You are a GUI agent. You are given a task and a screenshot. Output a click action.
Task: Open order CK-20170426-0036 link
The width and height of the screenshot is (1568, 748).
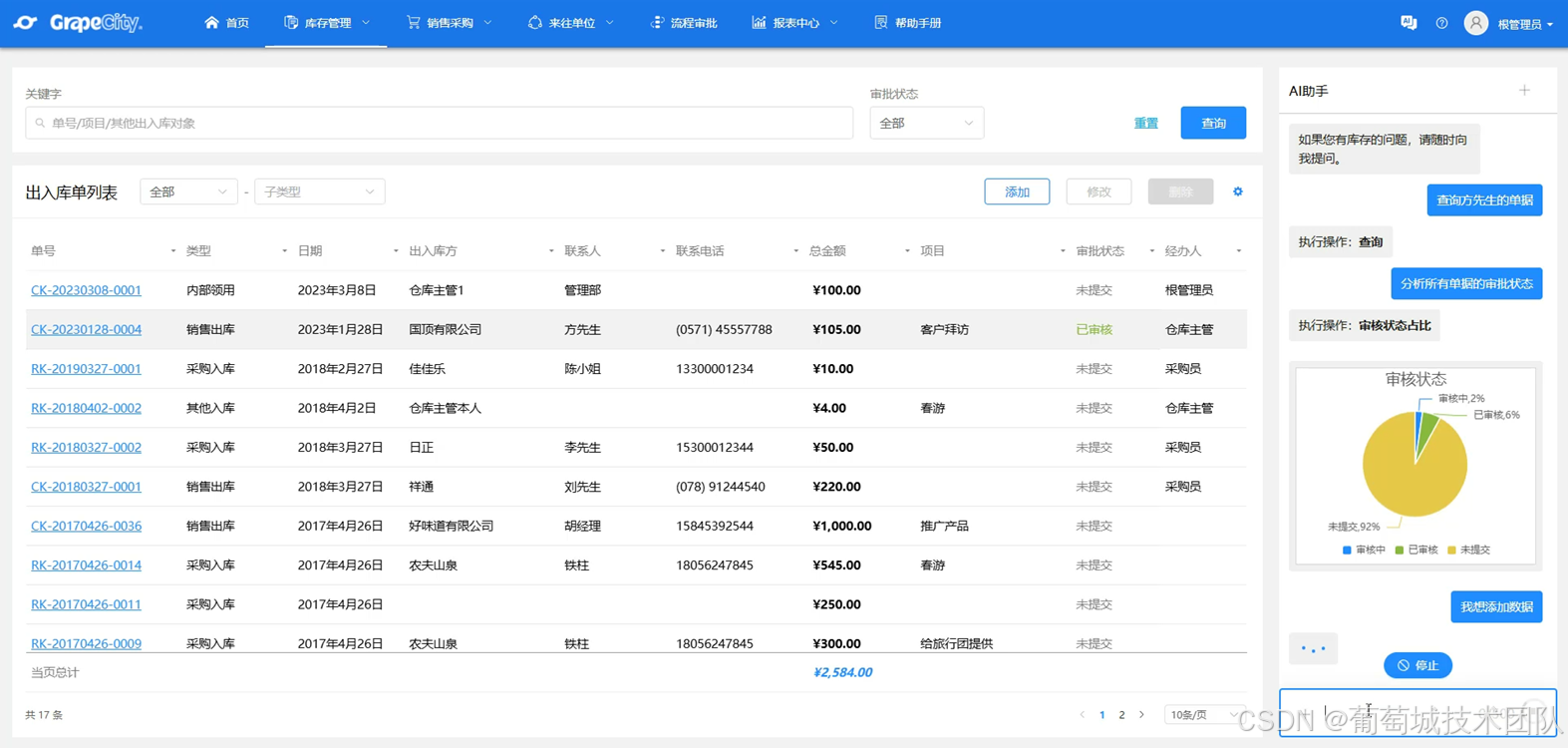click(x=86, y=526)
